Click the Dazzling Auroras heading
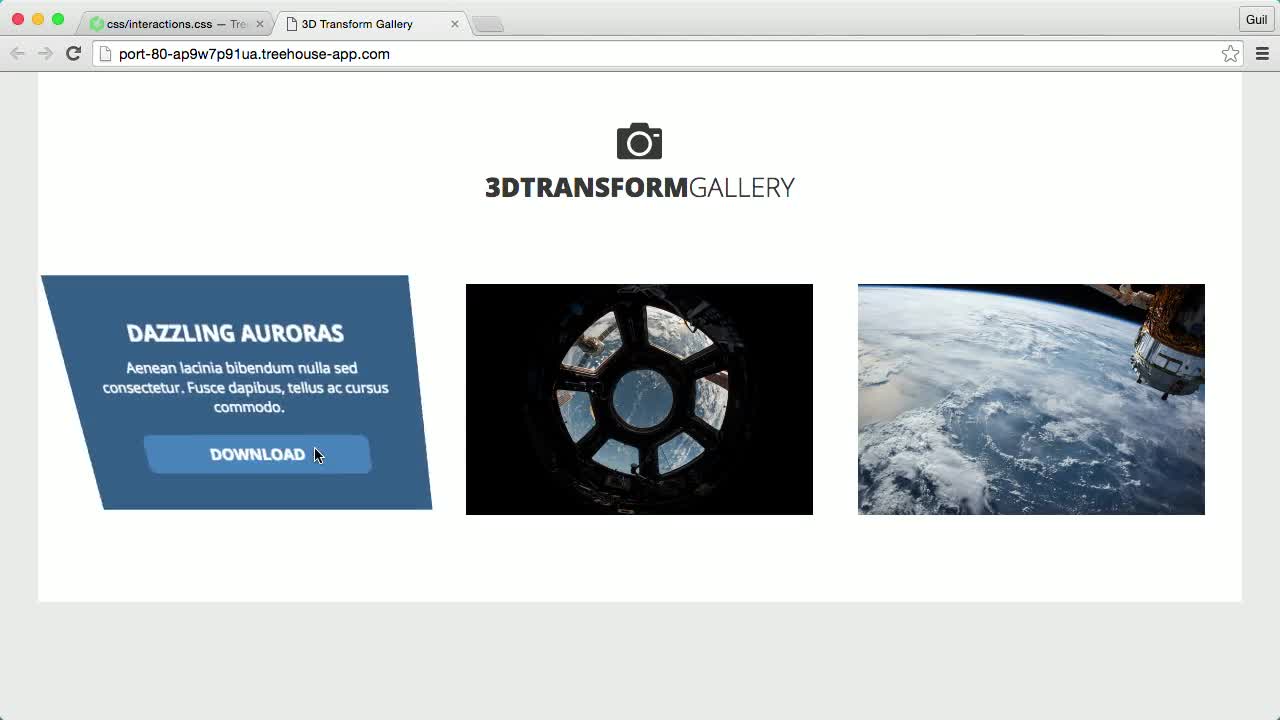1280x720 pixels. pyautogui.click(x=235, y=333)
